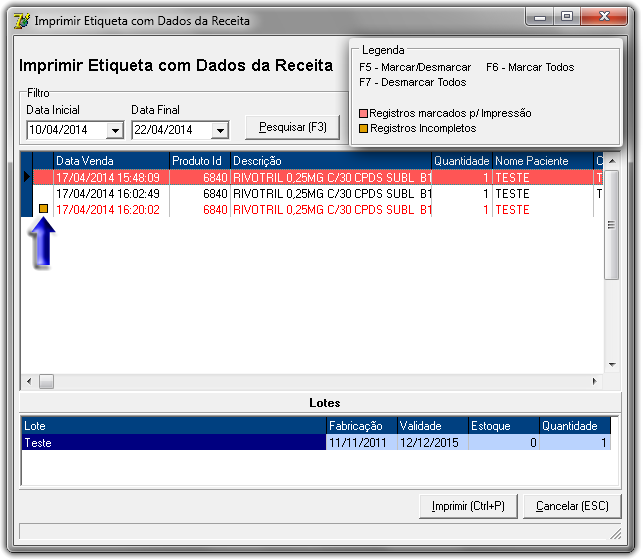Minimize the Imprimir Etiqueta window
The height and width of the screenshot is (559, 643).
tap(540, 17)
